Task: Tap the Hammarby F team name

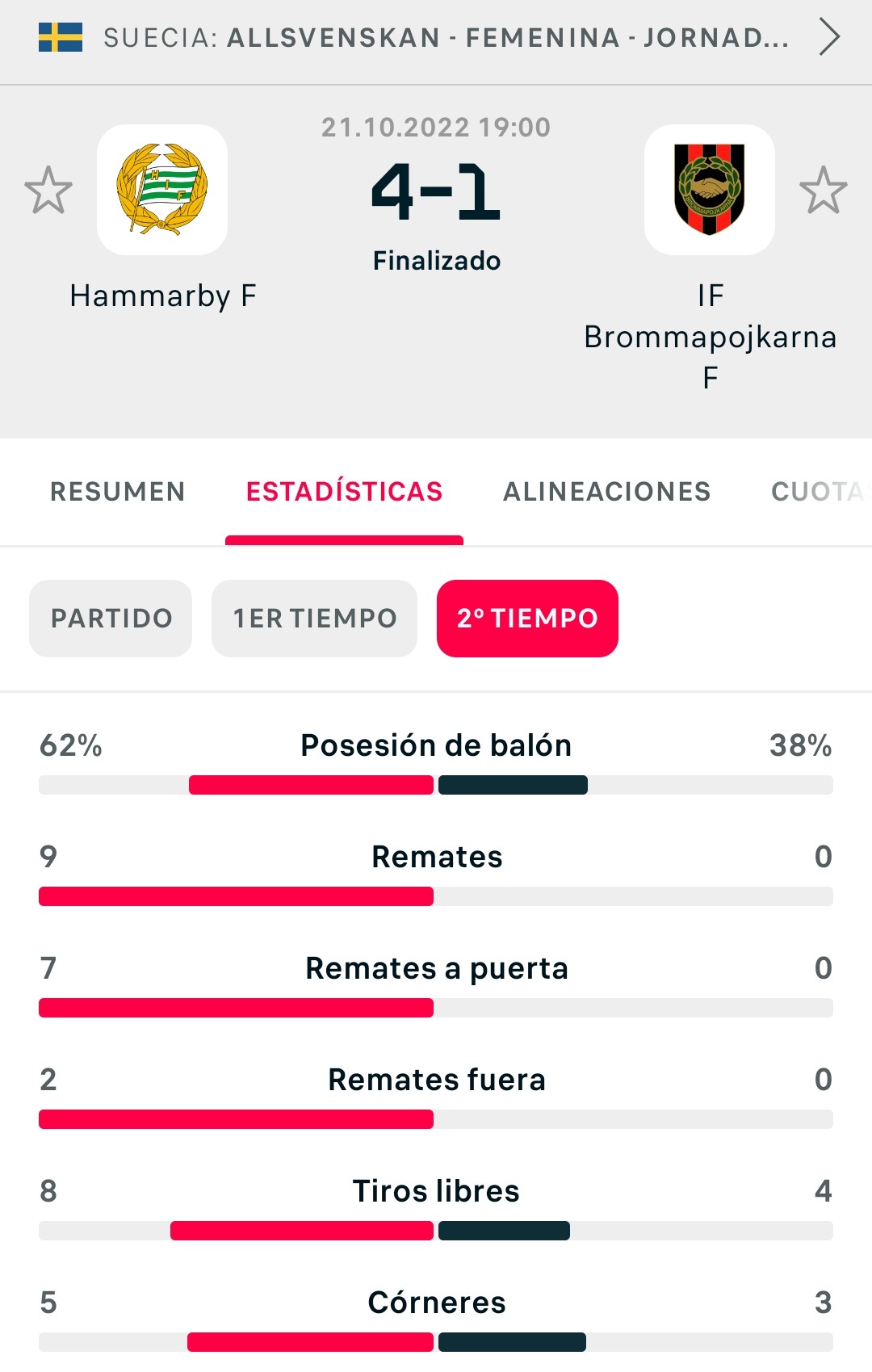Action: 163,296
